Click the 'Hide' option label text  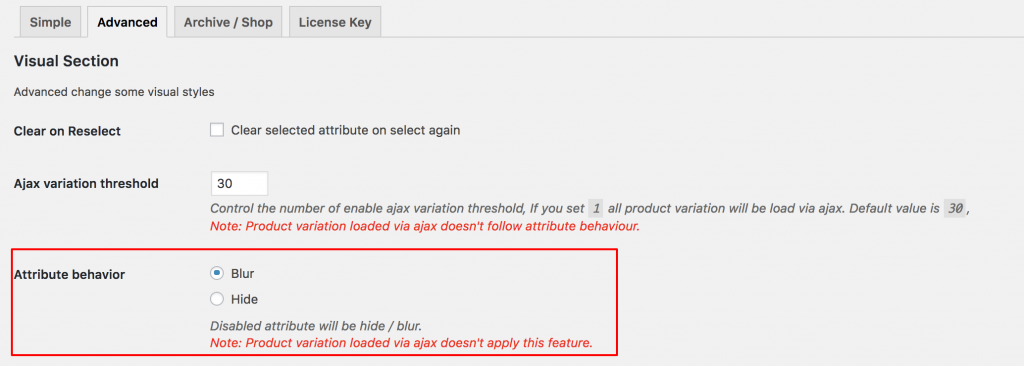244,299
